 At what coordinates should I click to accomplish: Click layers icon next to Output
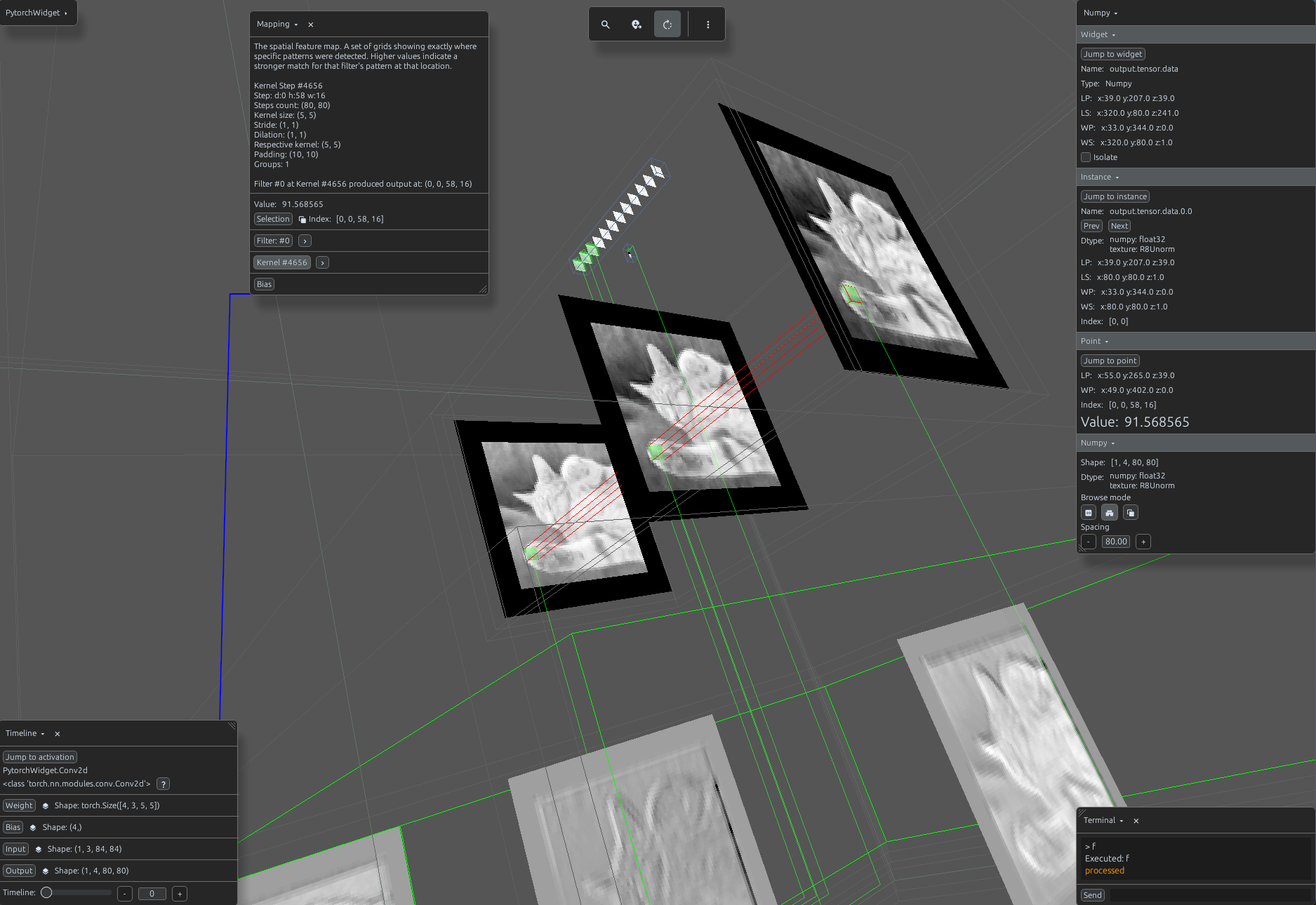pos(46,871)
